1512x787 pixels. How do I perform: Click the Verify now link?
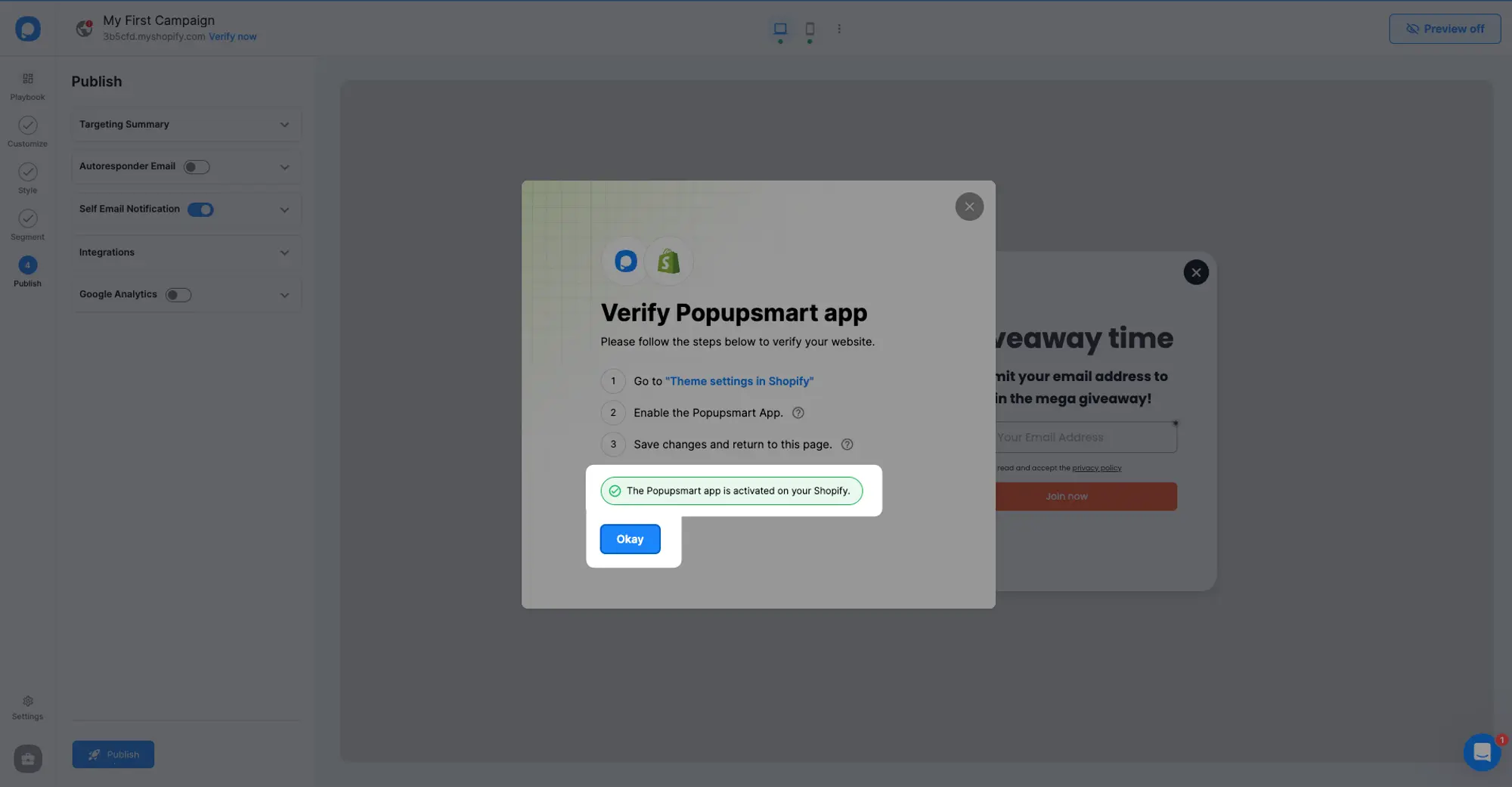[x=232, y=36]
